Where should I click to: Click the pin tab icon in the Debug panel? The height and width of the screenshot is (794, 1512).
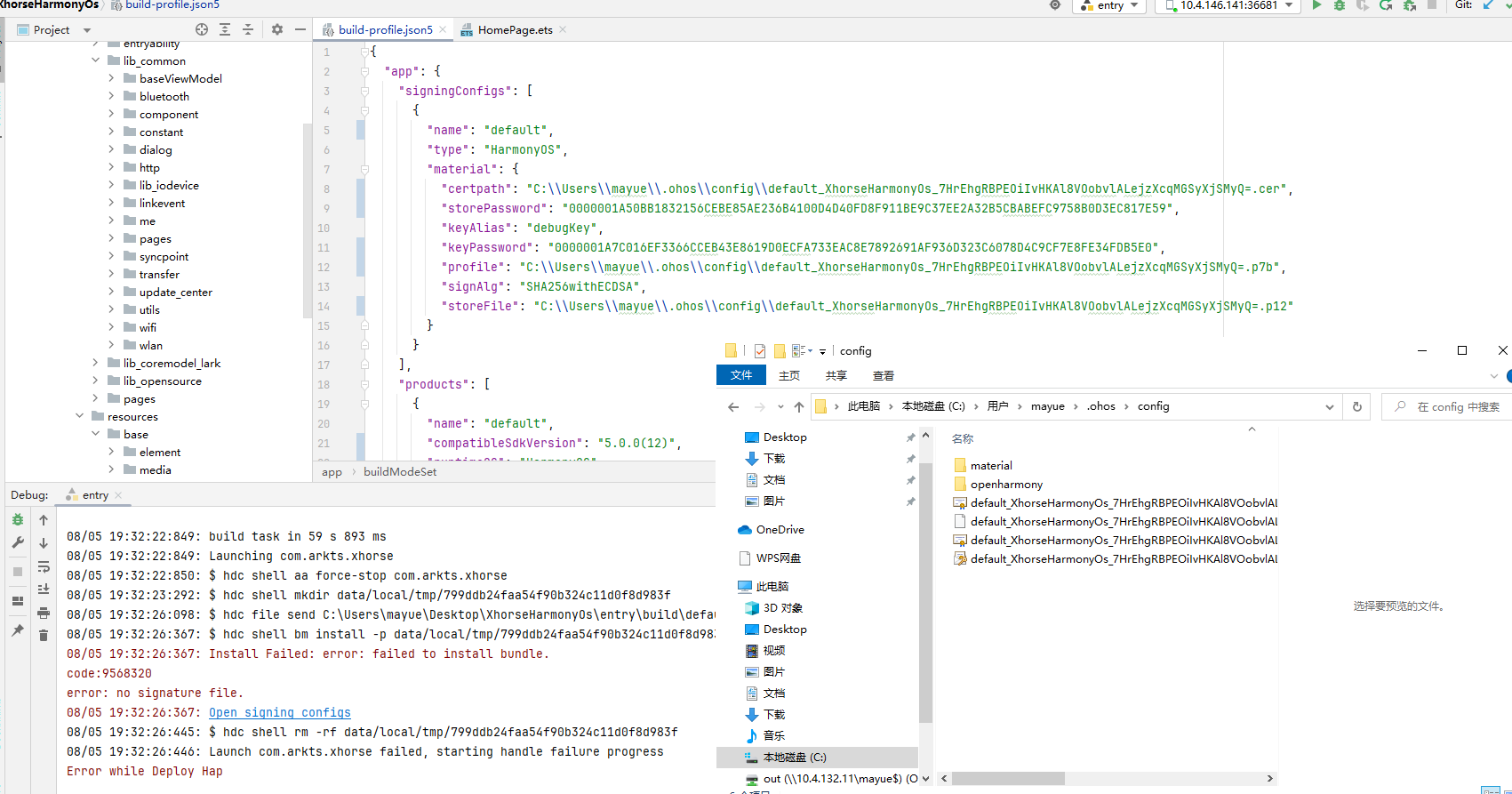18,630
